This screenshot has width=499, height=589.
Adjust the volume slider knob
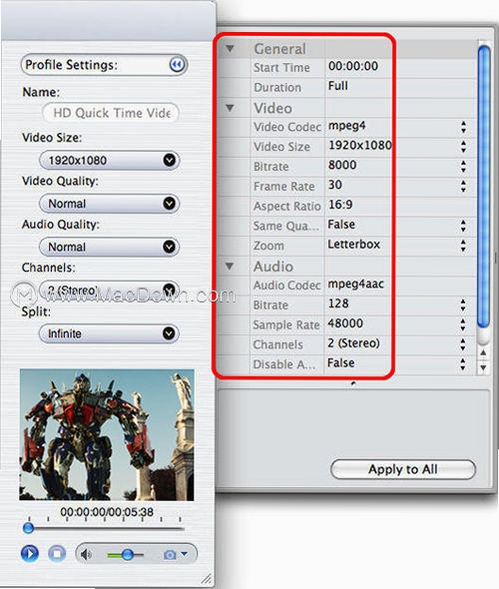tap(127, 554)
